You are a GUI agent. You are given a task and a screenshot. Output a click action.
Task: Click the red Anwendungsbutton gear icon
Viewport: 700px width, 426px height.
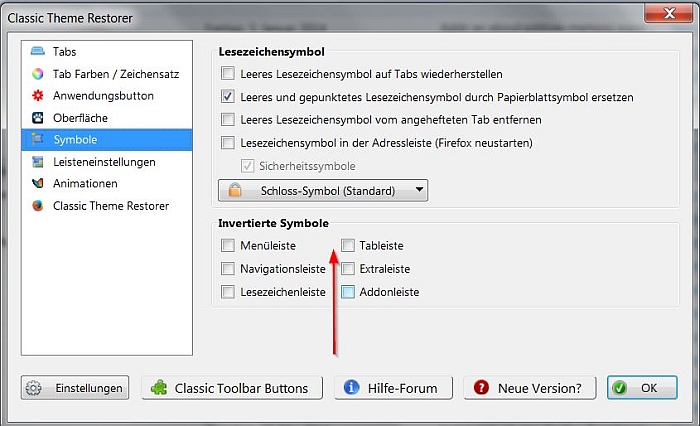pos(38,96)
